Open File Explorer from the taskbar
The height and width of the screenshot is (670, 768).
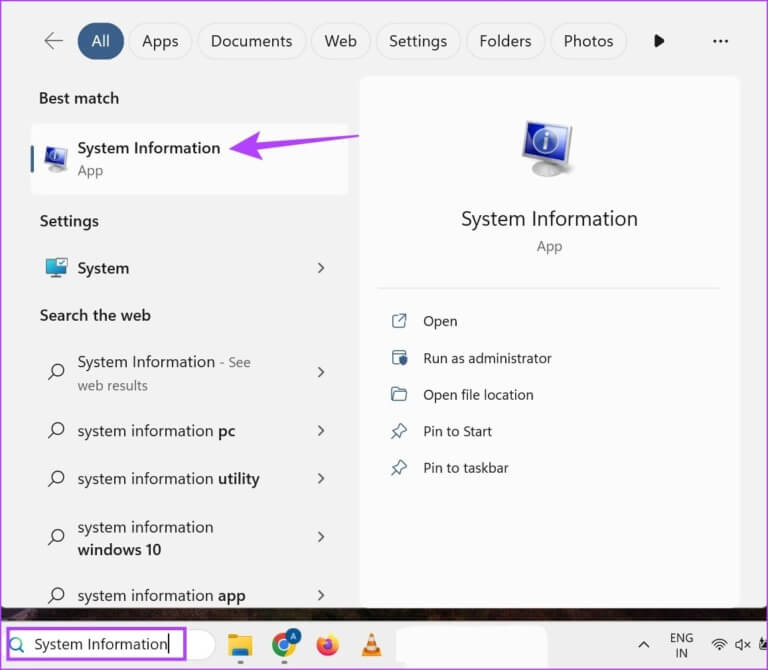pyautogui.click(x=240, y=646)
